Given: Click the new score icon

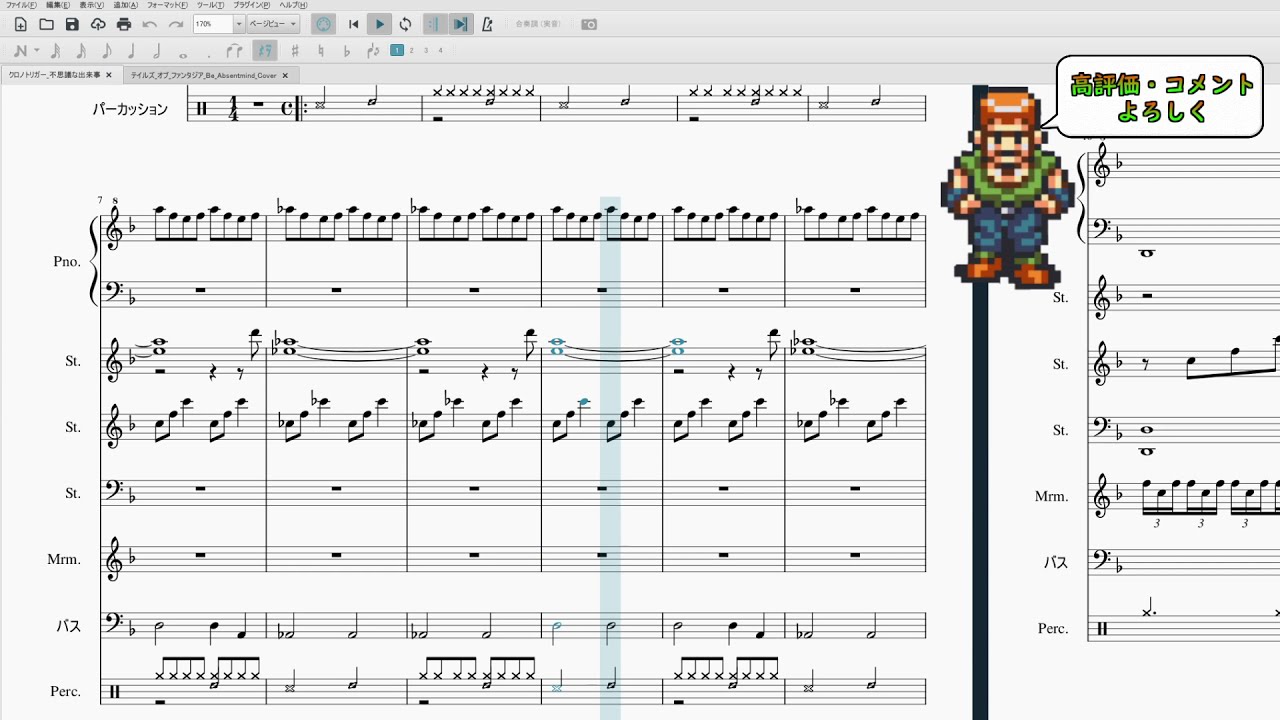Looking at the screenshot, I should (x=20, y=24).
